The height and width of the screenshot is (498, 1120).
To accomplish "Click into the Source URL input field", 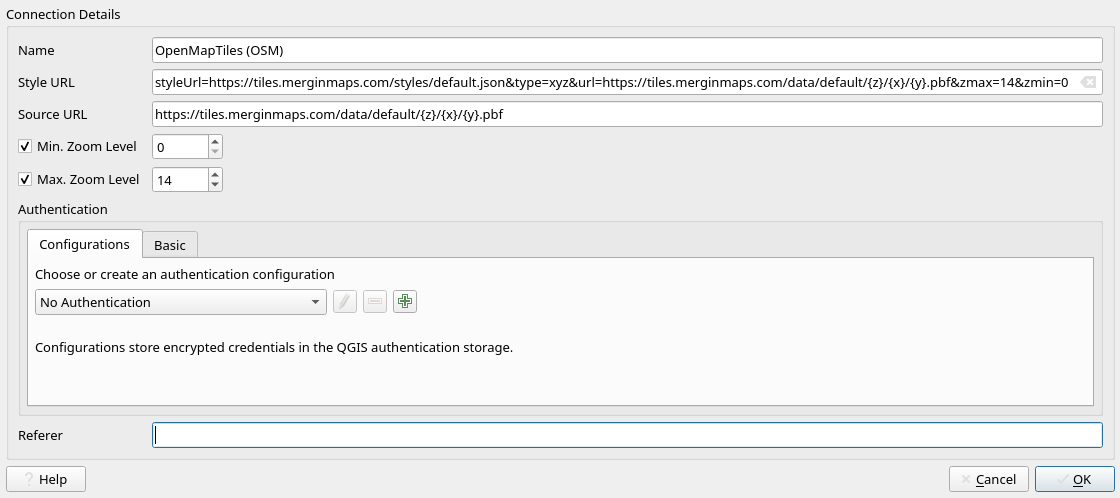I will tap(627, 114).
